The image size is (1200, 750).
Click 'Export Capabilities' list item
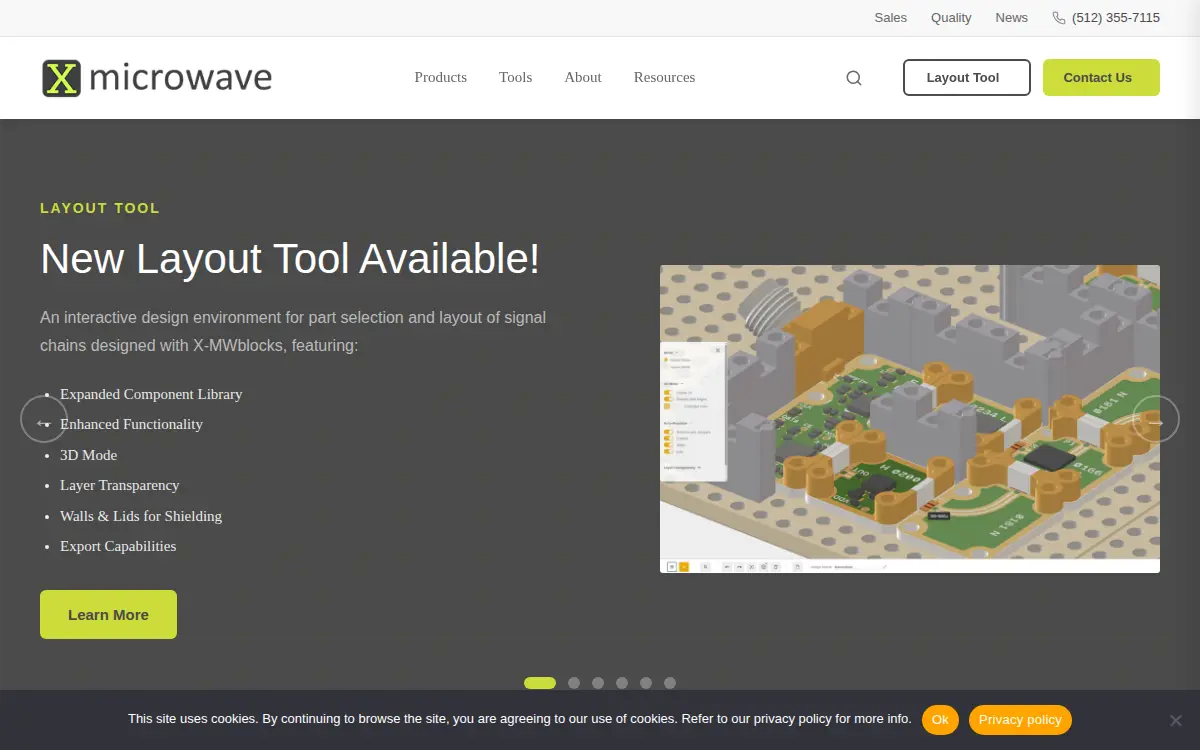[x=118, y=546]
